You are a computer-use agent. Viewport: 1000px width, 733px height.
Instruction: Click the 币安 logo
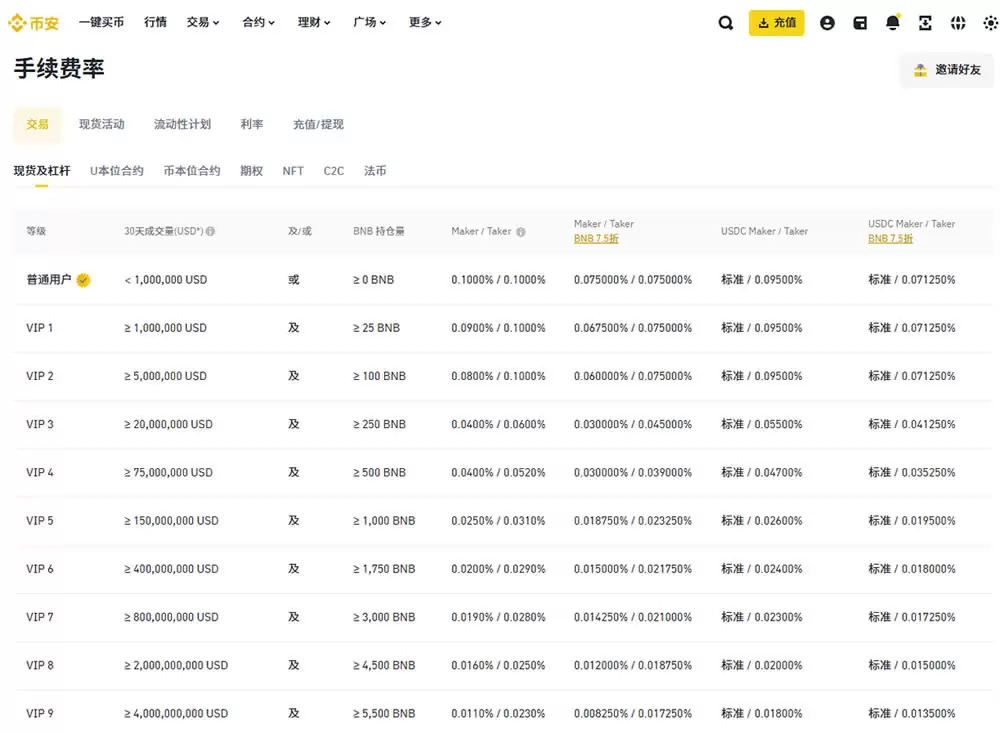31,21
